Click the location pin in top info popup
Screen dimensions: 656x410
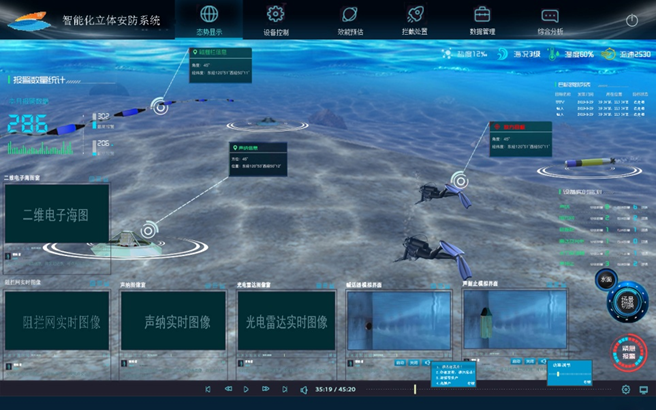(195, 52)
